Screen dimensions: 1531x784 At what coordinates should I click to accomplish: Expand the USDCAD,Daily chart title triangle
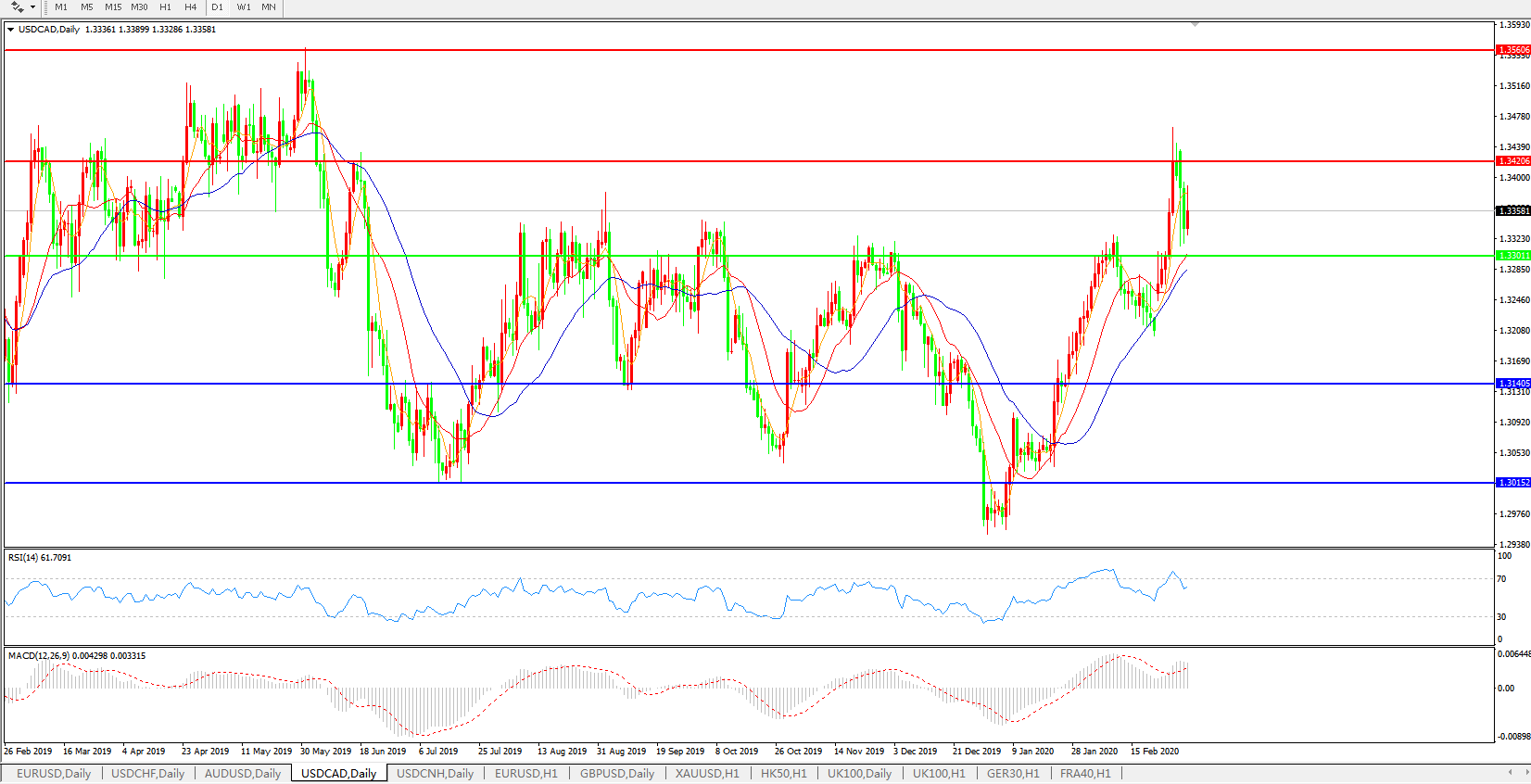pyautogui.click(x=11, y=30)
